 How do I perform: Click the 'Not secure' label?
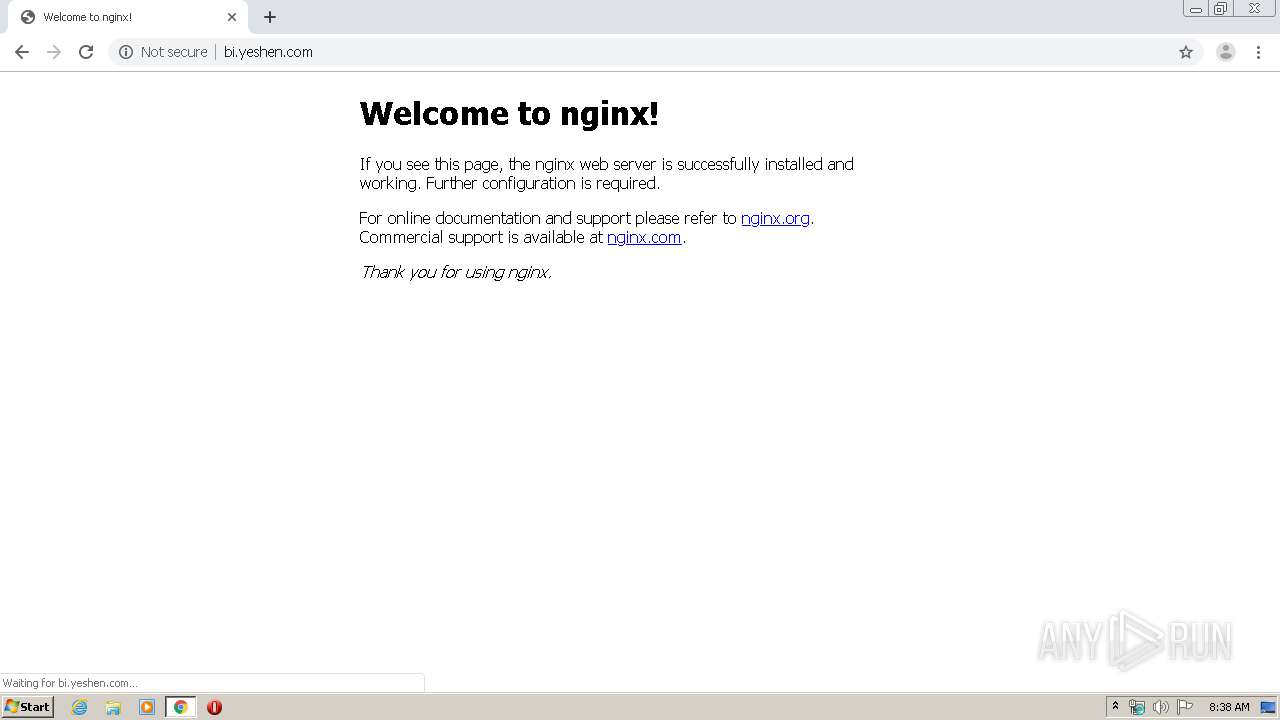point(174,52)
